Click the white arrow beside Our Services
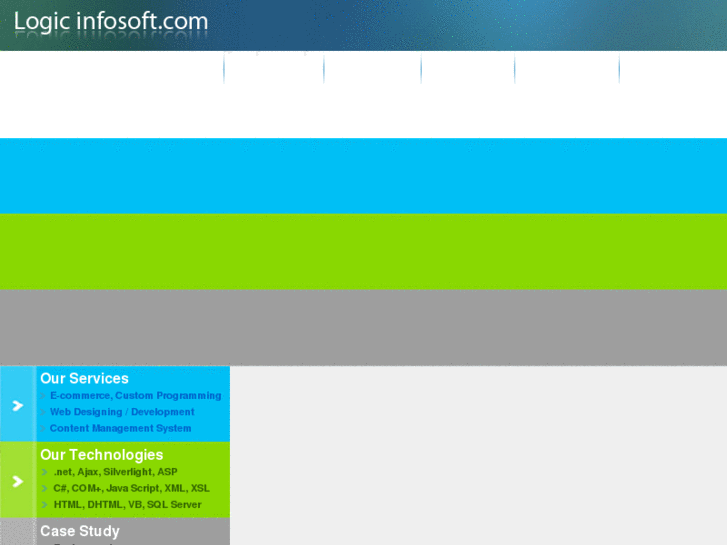727x545 pixels. 18,406
